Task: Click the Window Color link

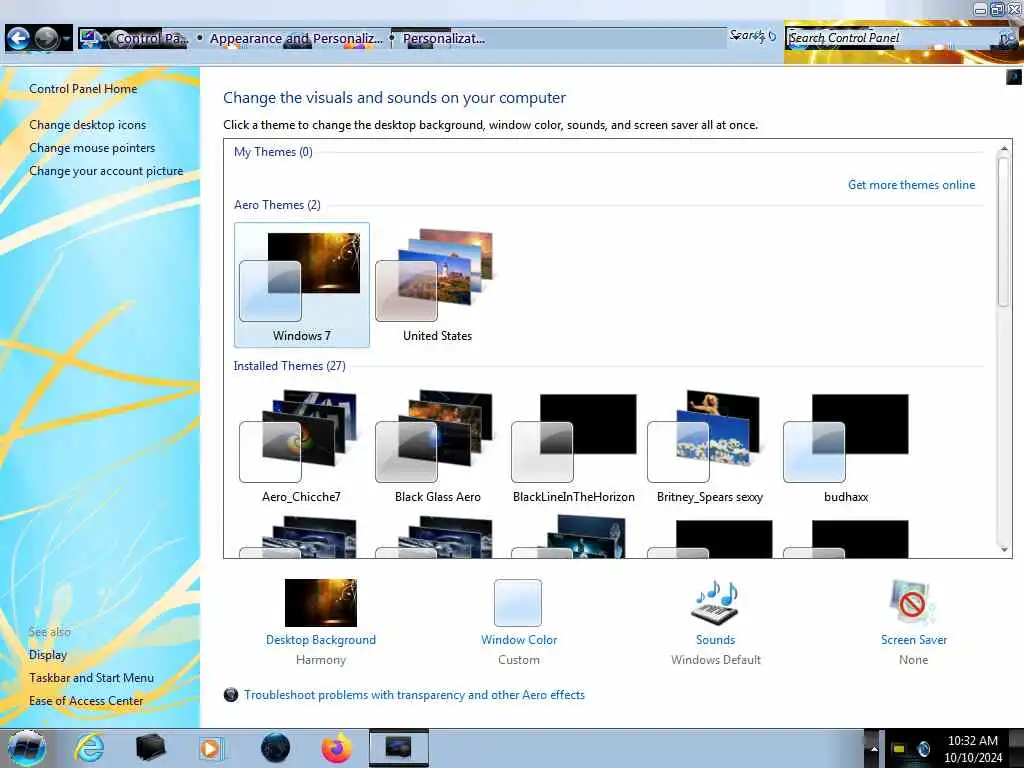Action: [519, 640]
